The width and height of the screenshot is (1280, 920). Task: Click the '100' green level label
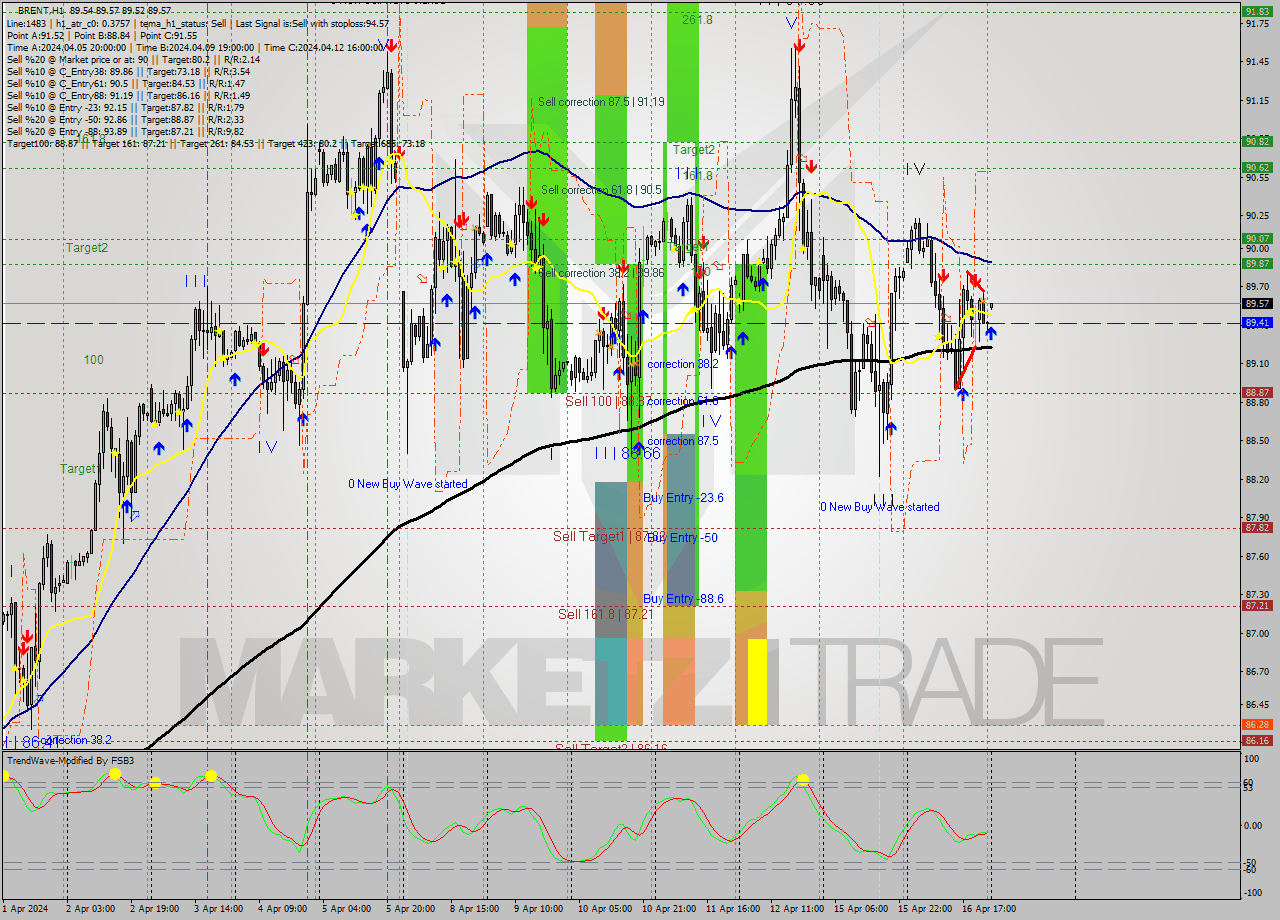(x=94, y=359)
